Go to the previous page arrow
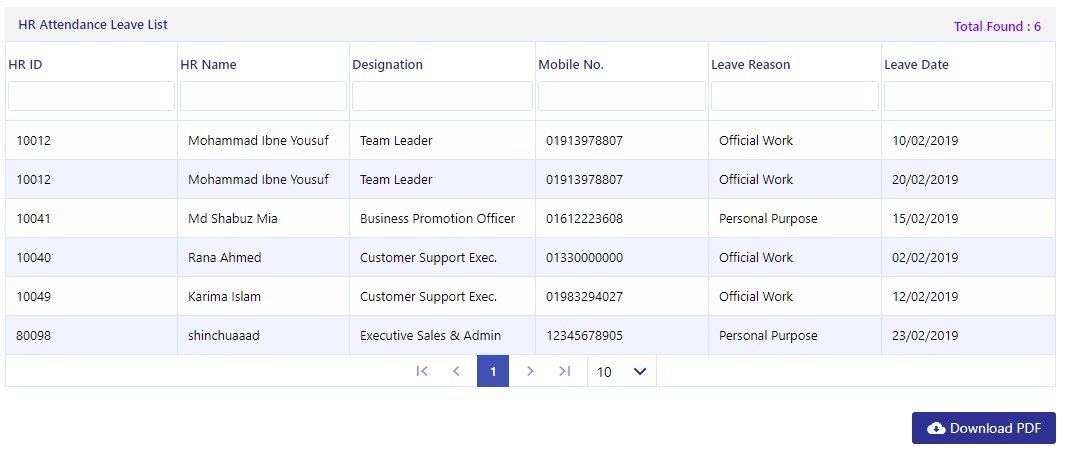 (x=456, y=371)
